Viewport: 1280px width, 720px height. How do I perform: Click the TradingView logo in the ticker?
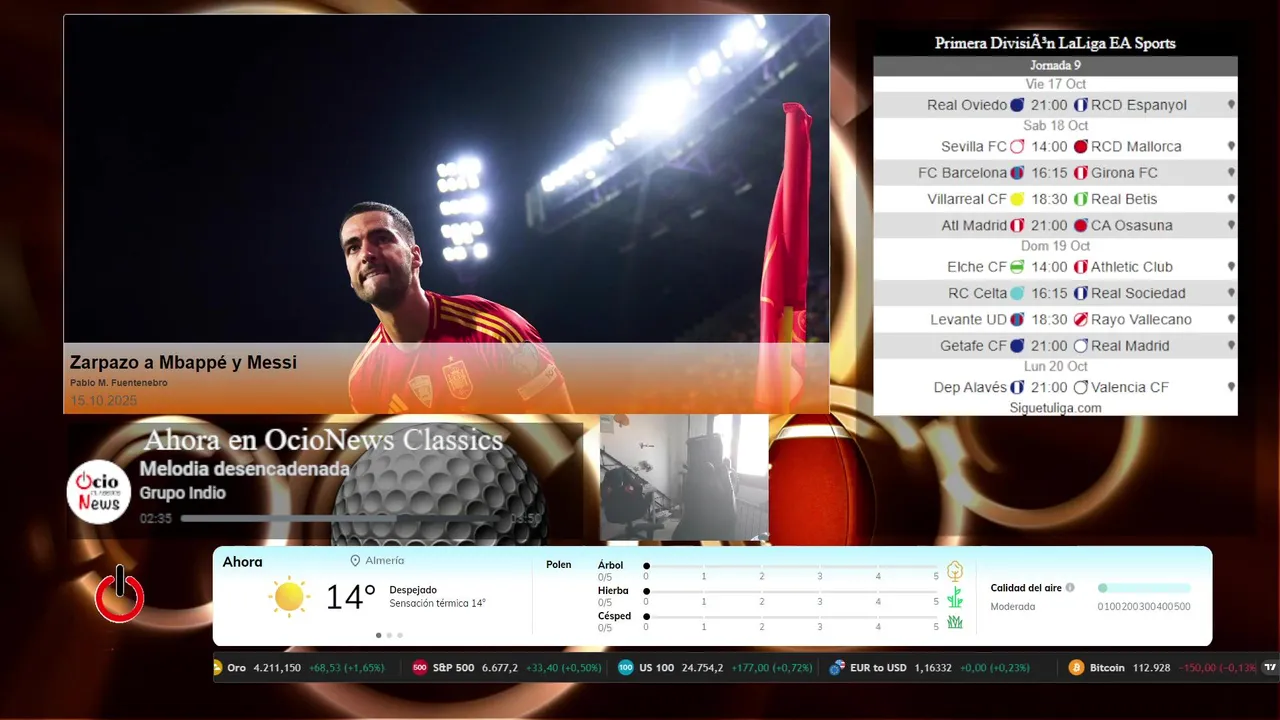pyautogui.click(x=1271, y=668)
